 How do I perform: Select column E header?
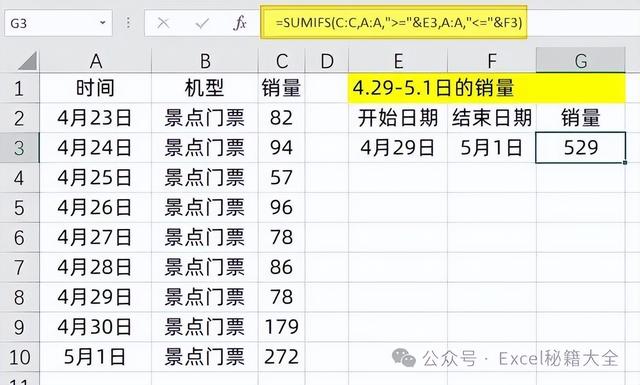pos(398,61)
